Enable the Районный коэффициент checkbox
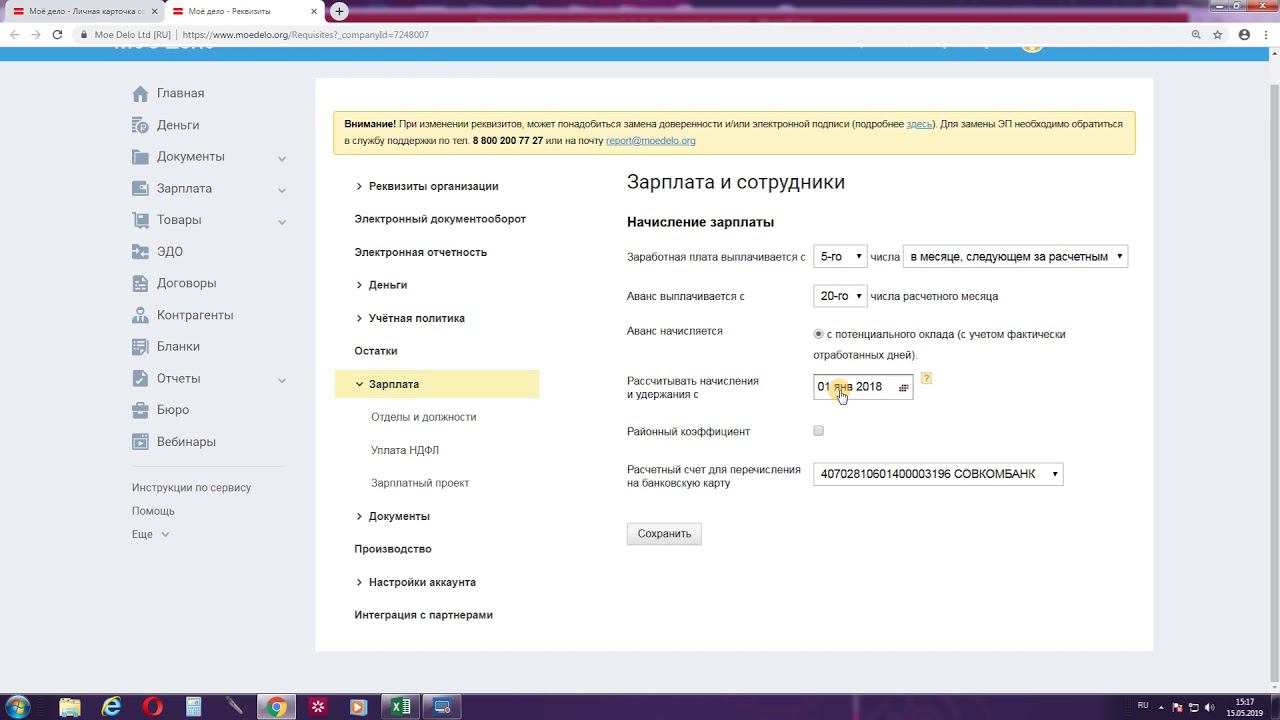1280x720 pixels. click(x=818, y=431)
